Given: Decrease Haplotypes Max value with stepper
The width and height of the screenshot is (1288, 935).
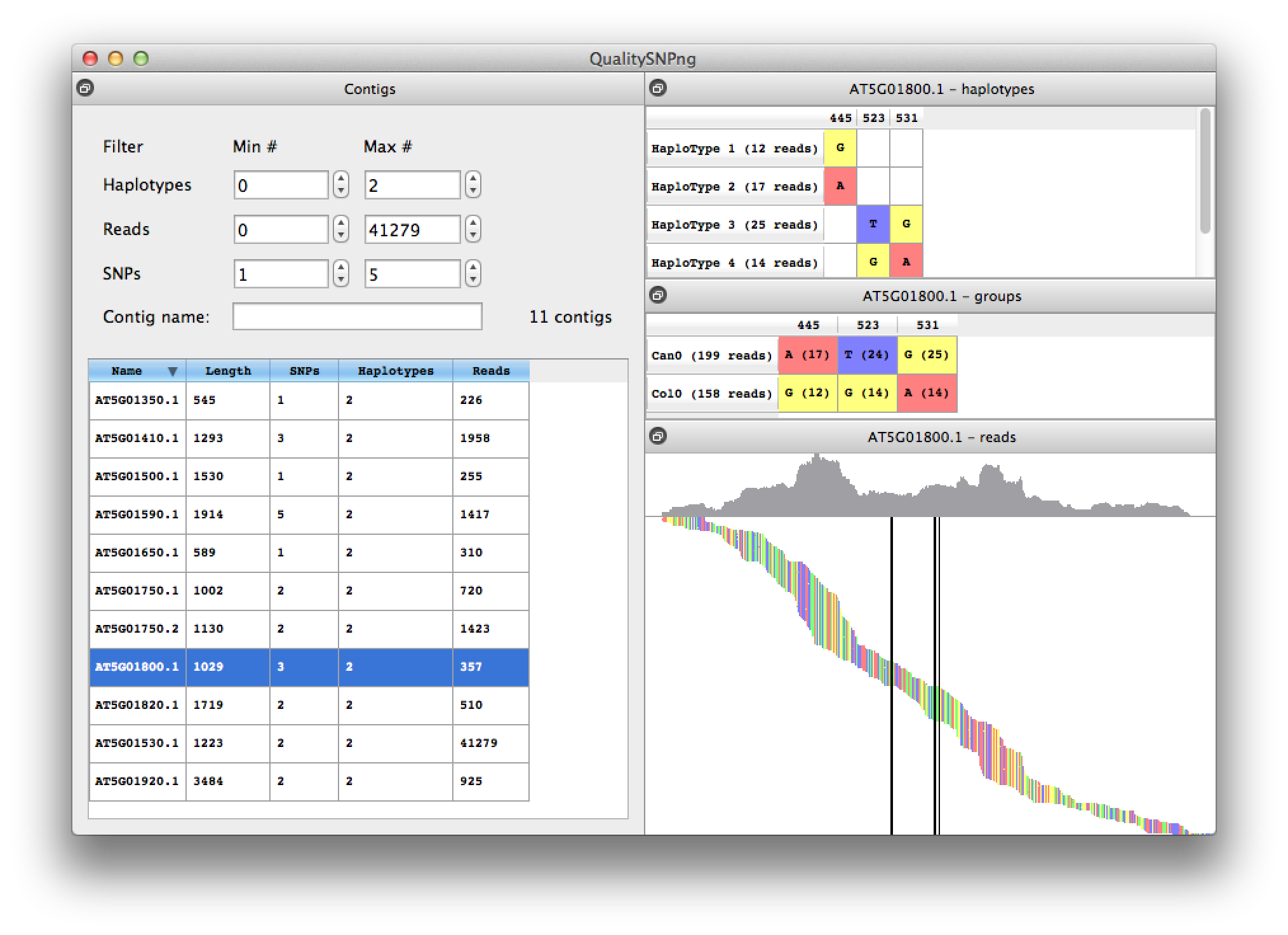Looking at the screenshot, I should (x=473, y=192).
